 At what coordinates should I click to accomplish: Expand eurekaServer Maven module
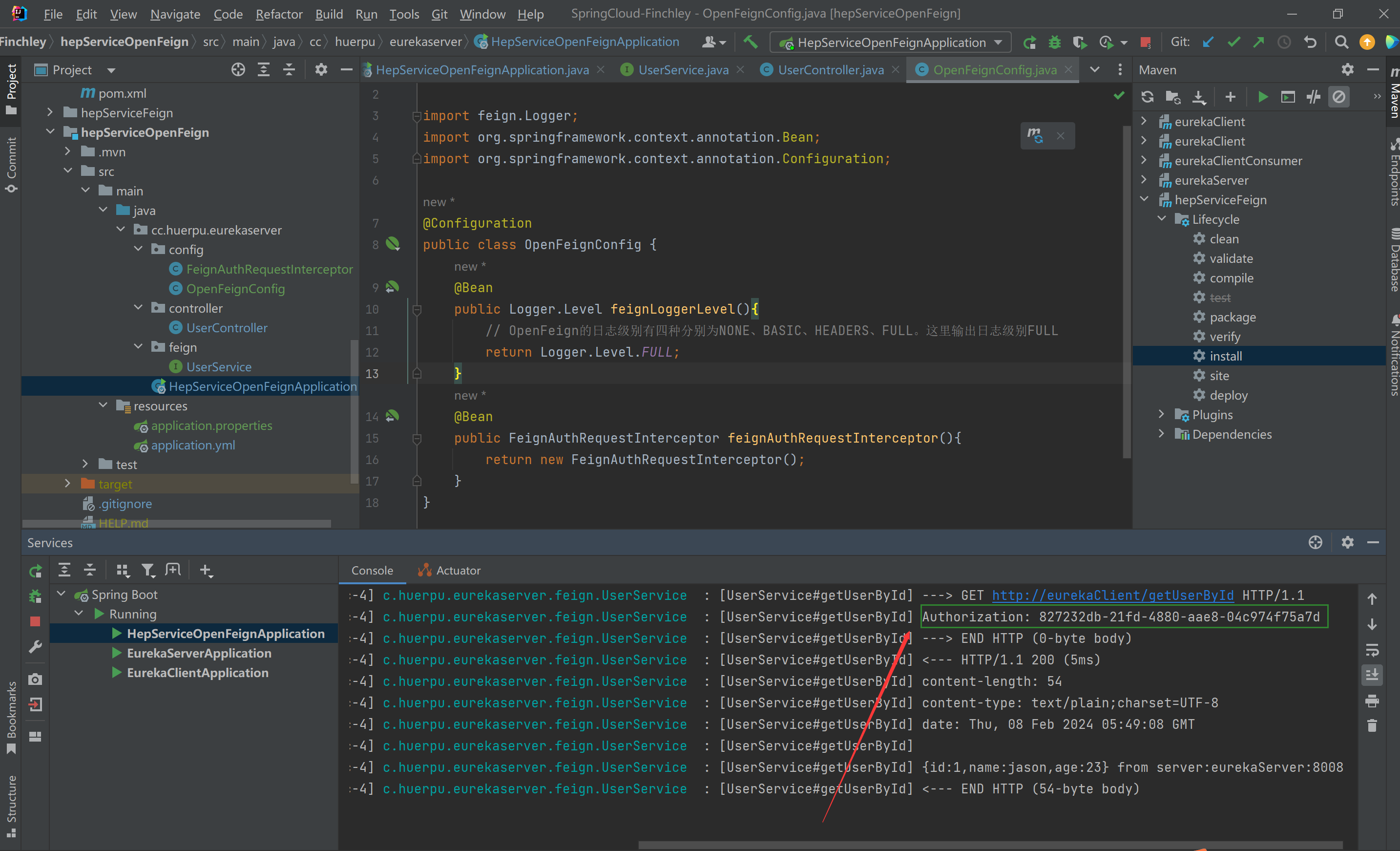point(1144,180)
